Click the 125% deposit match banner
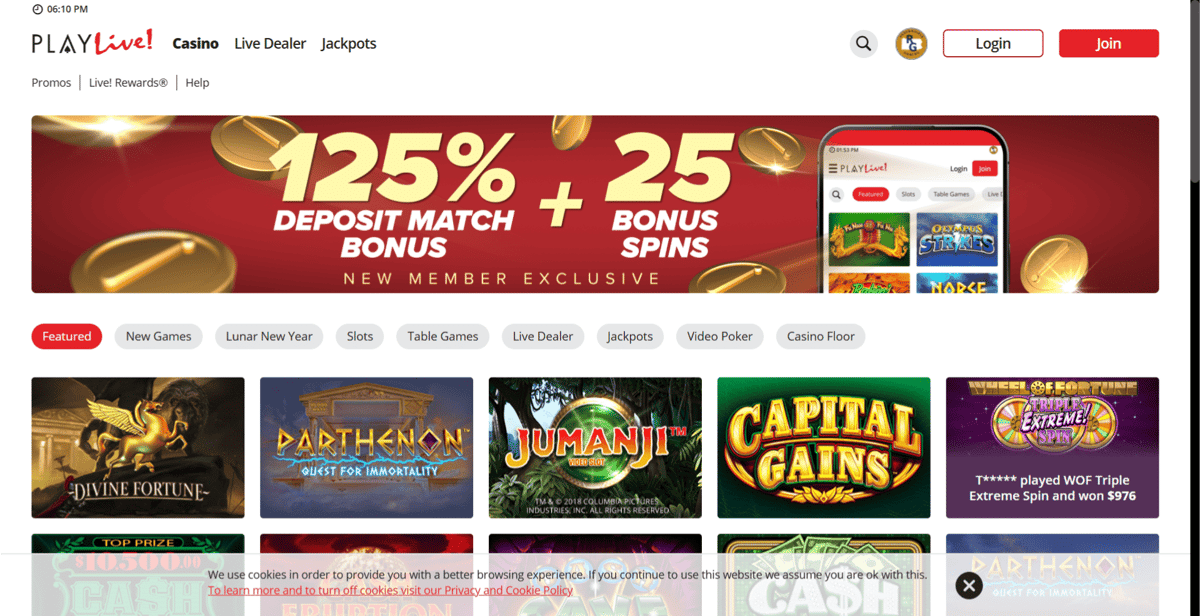The height and width of the screenshot is (616, 1200). click(x=595, y=204)
